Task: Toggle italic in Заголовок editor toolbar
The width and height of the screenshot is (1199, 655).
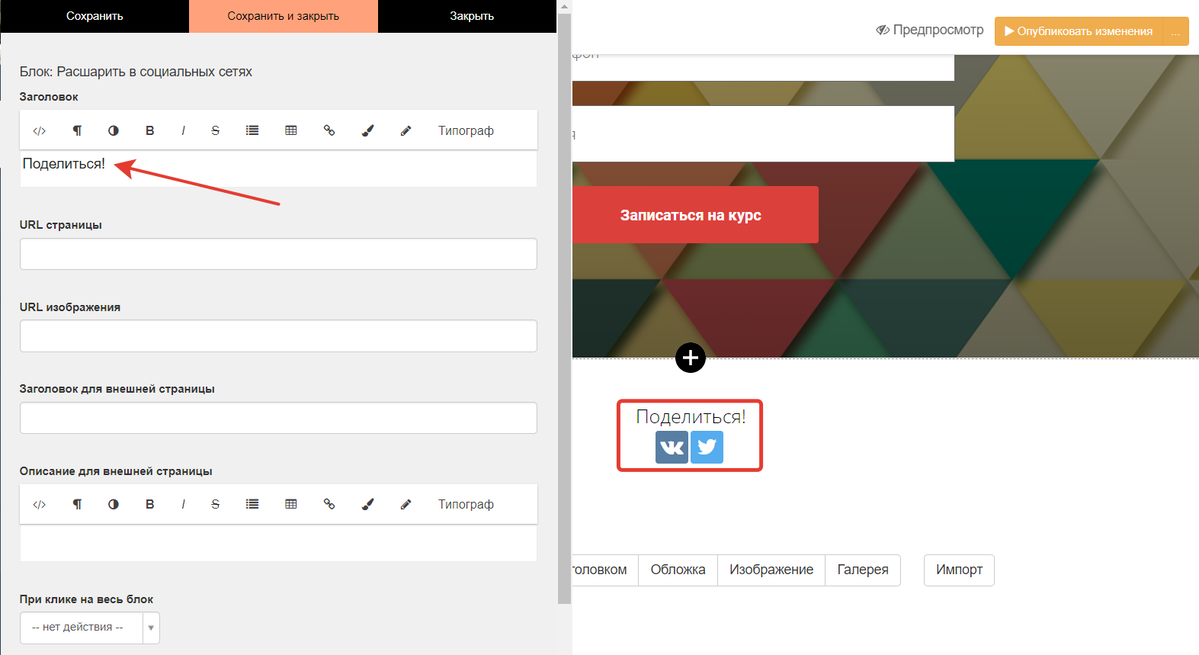Action: click(x=183, y=131)
